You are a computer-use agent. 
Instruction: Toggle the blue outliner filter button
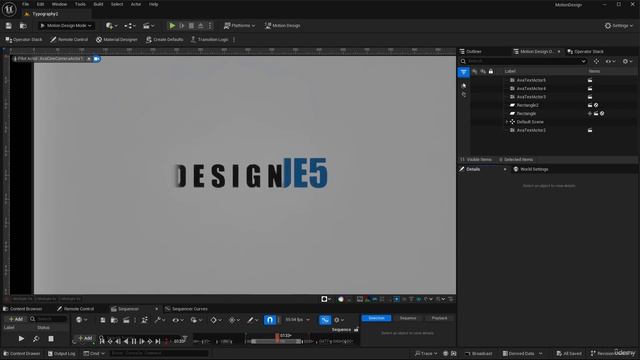click(x=464, y=72)
